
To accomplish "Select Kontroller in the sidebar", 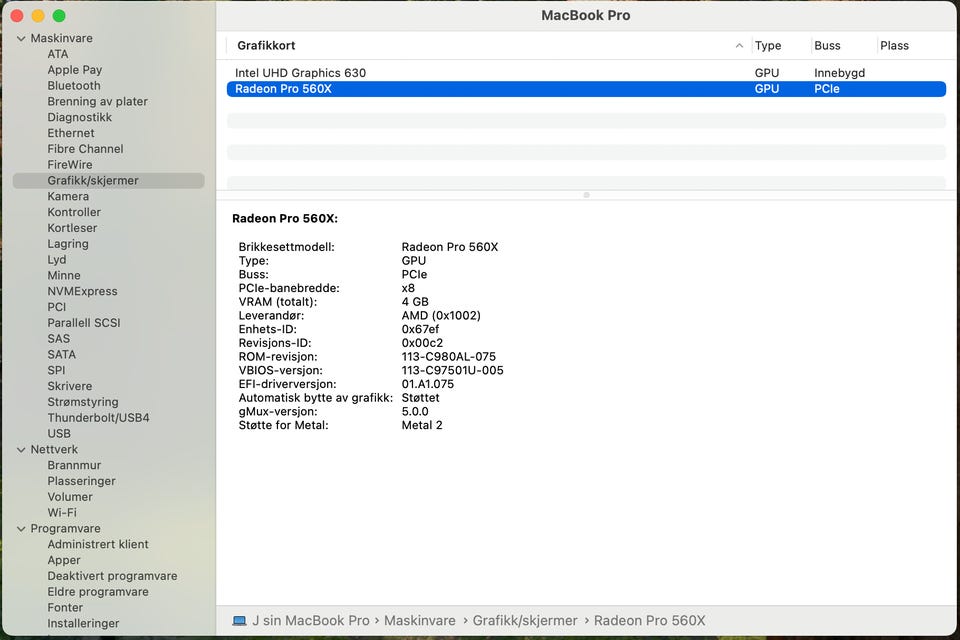I will [74, 213].
